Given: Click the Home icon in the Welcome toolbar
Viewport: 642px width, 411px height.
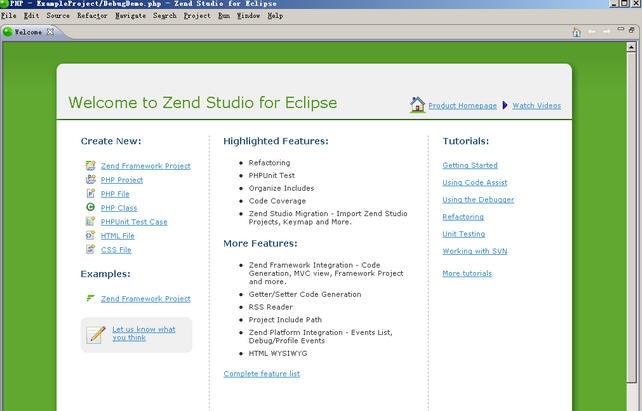Looking at the screenshot, I should pos(576,32).
